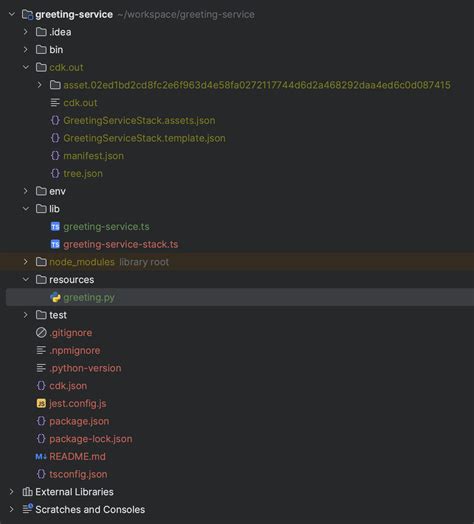Select the .python-version file
The width and height of the screenshot is (474, 524).
[85, 368]
